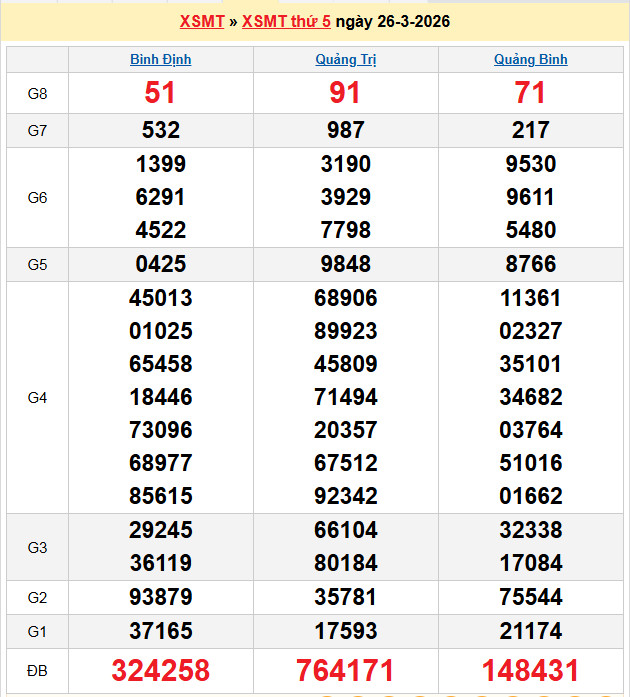
Task: Click the G2 number 35781
Action: pos(346,597)
